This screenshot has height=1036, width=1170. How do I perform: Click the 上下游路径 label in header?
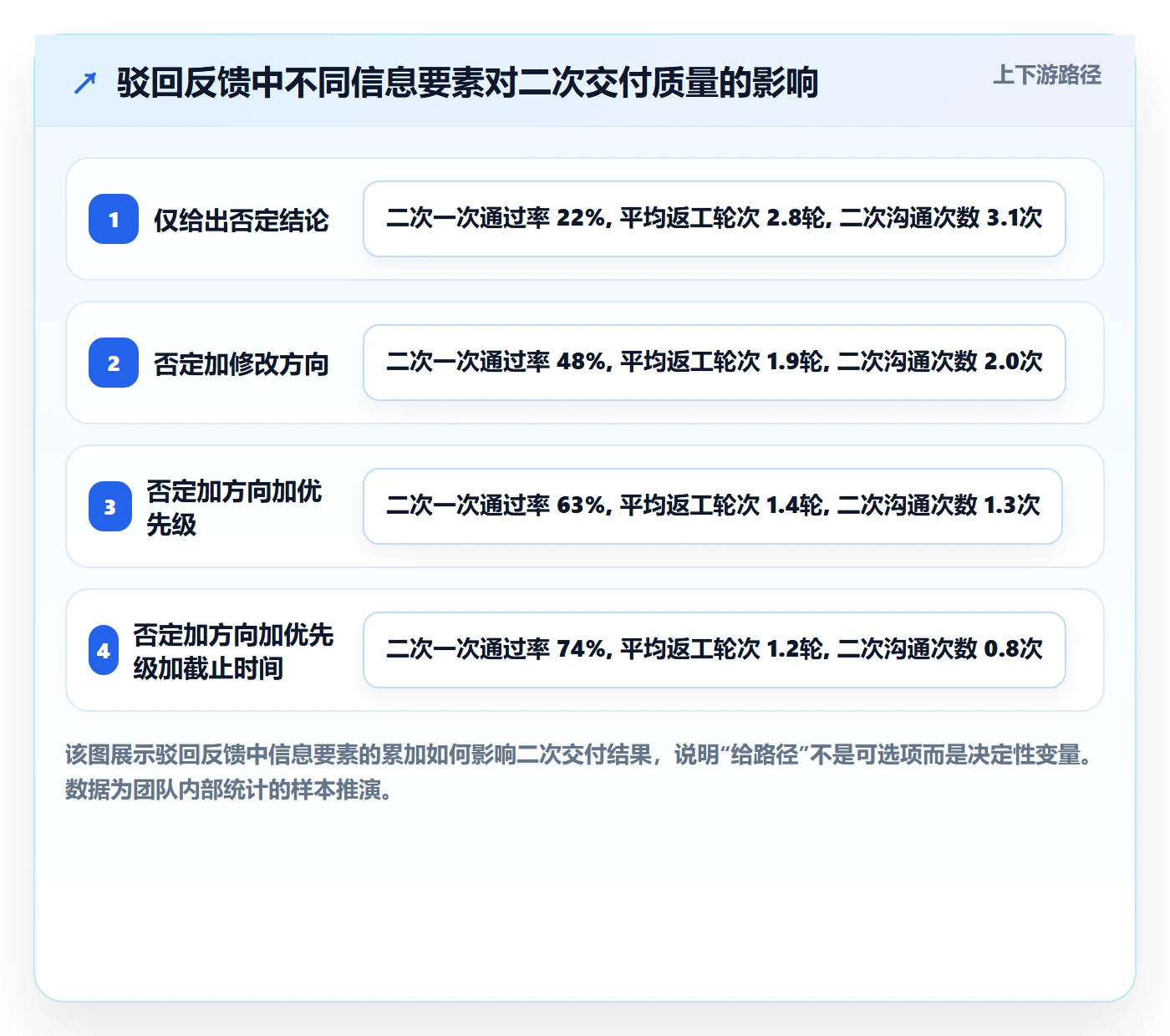coord(1046,75)
